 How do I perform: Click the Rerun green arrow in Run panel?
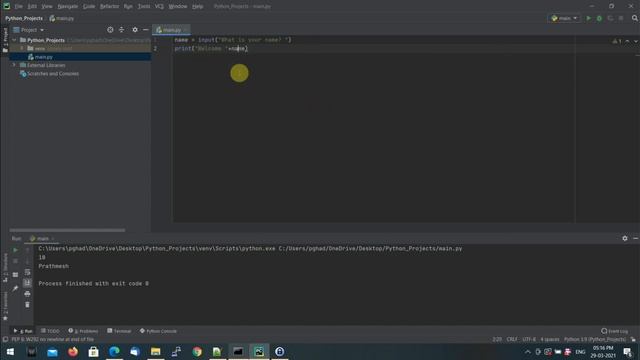15,250
